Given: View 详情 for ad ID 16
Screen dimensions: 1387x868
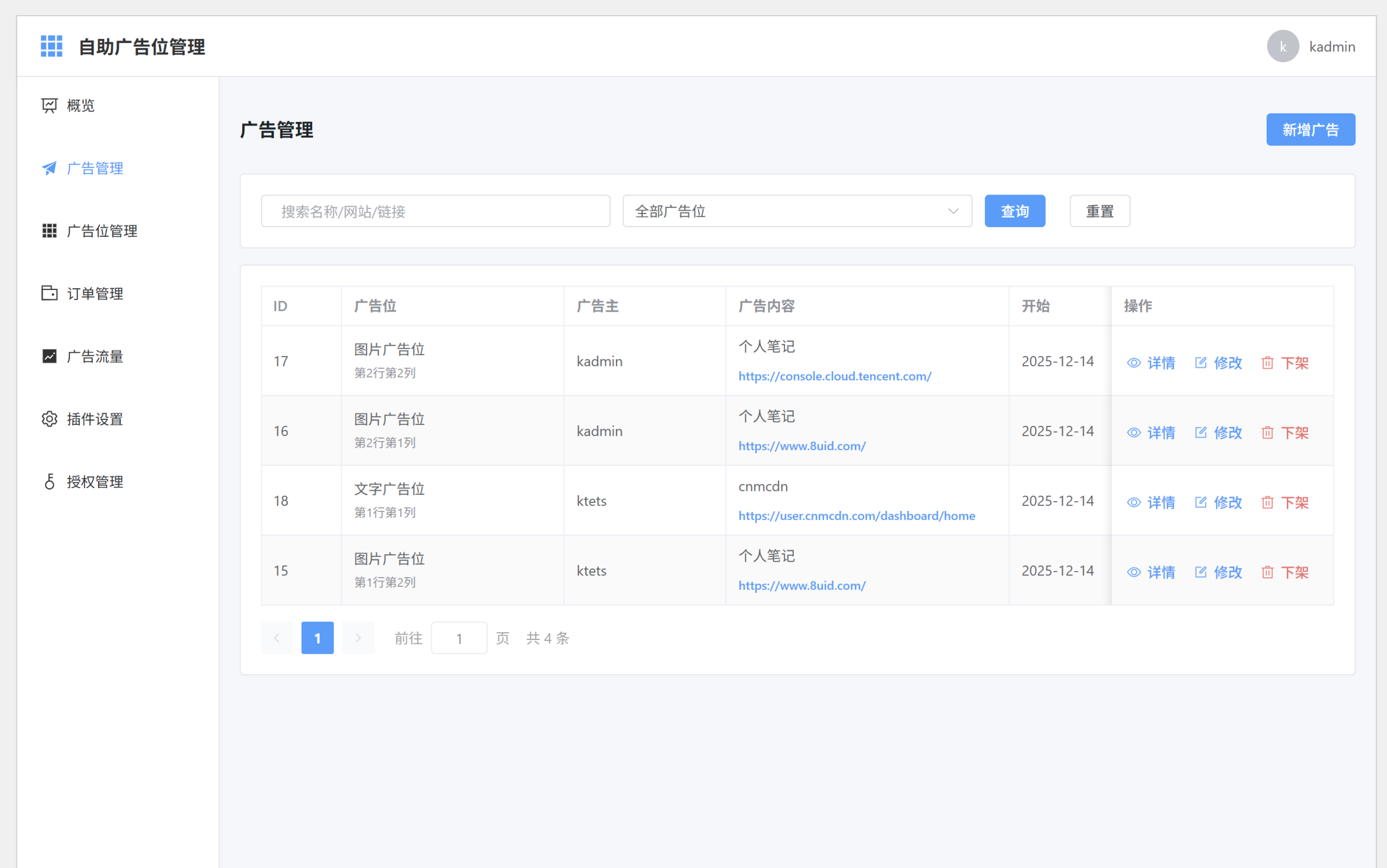Looking at the screenshot, I should point(1151,432).
